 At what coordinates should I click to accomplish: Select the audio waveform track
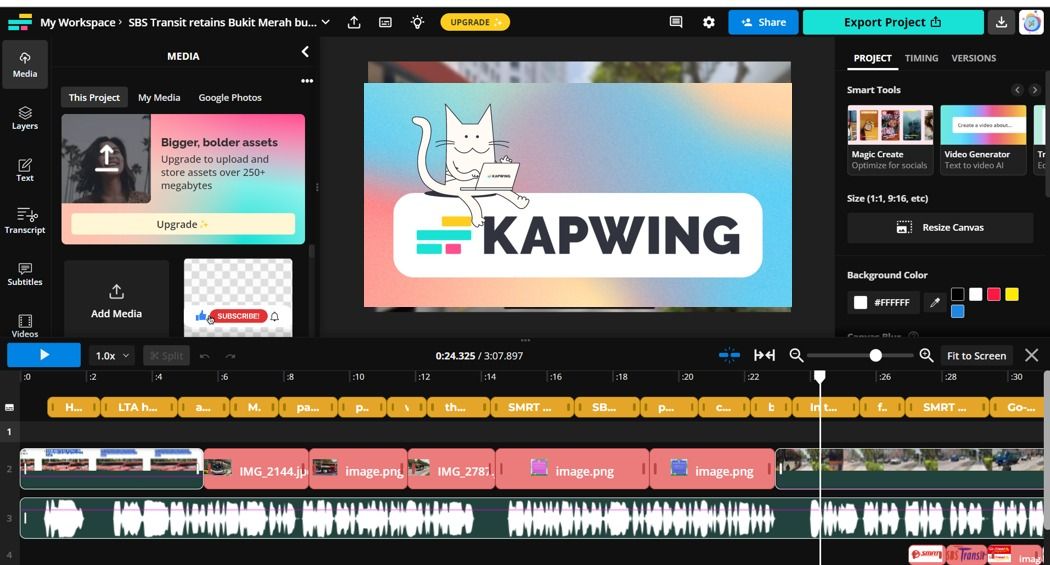[x=532, y=518]
